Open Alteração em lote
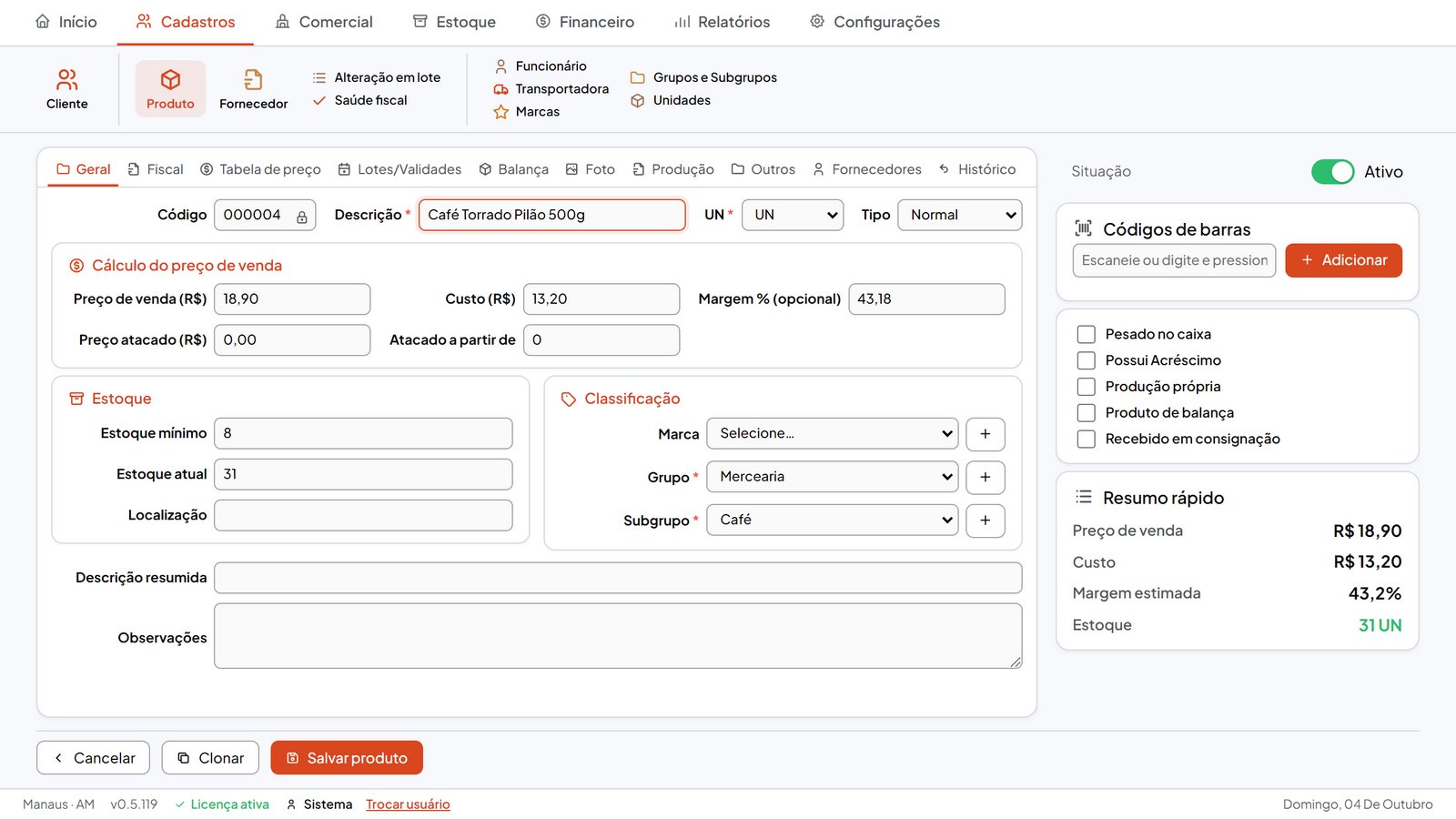 pos(377,77)
